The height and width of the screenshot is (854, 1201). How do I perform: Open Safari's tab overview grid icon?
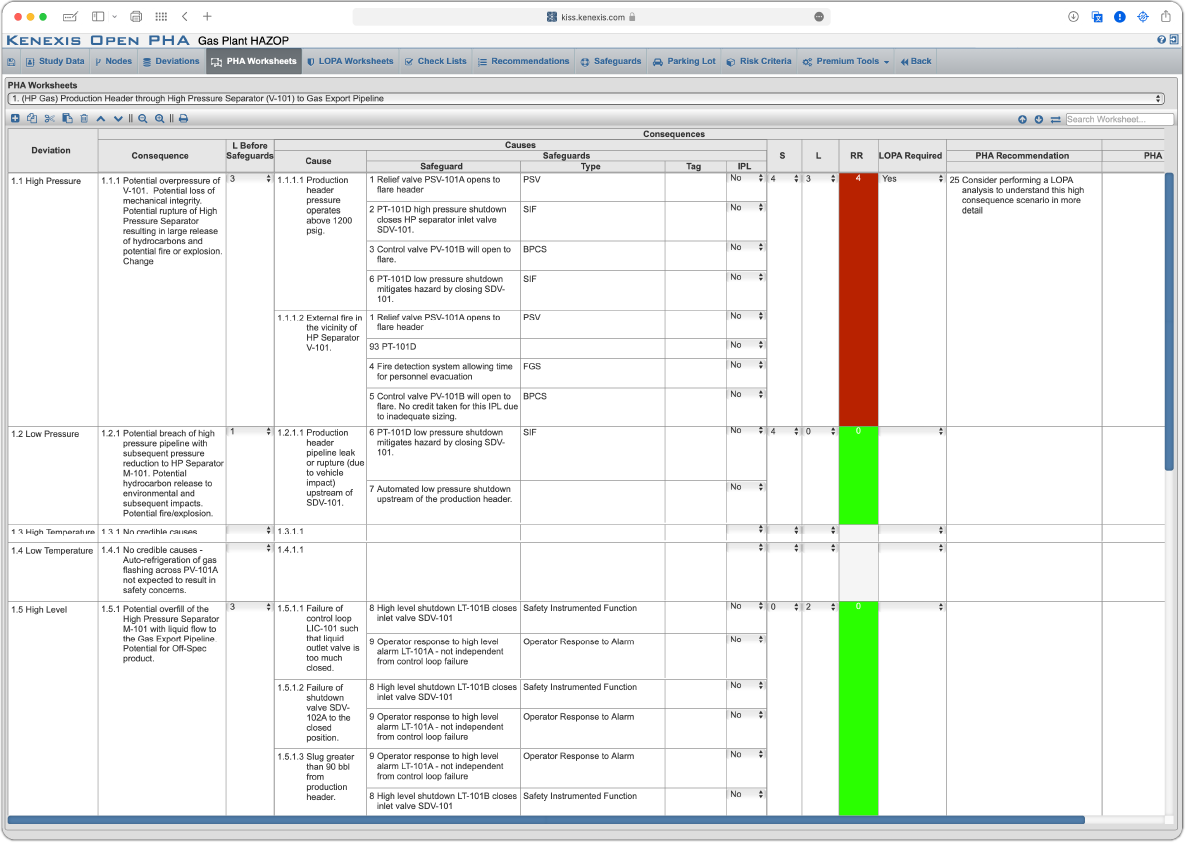[161, 17]
